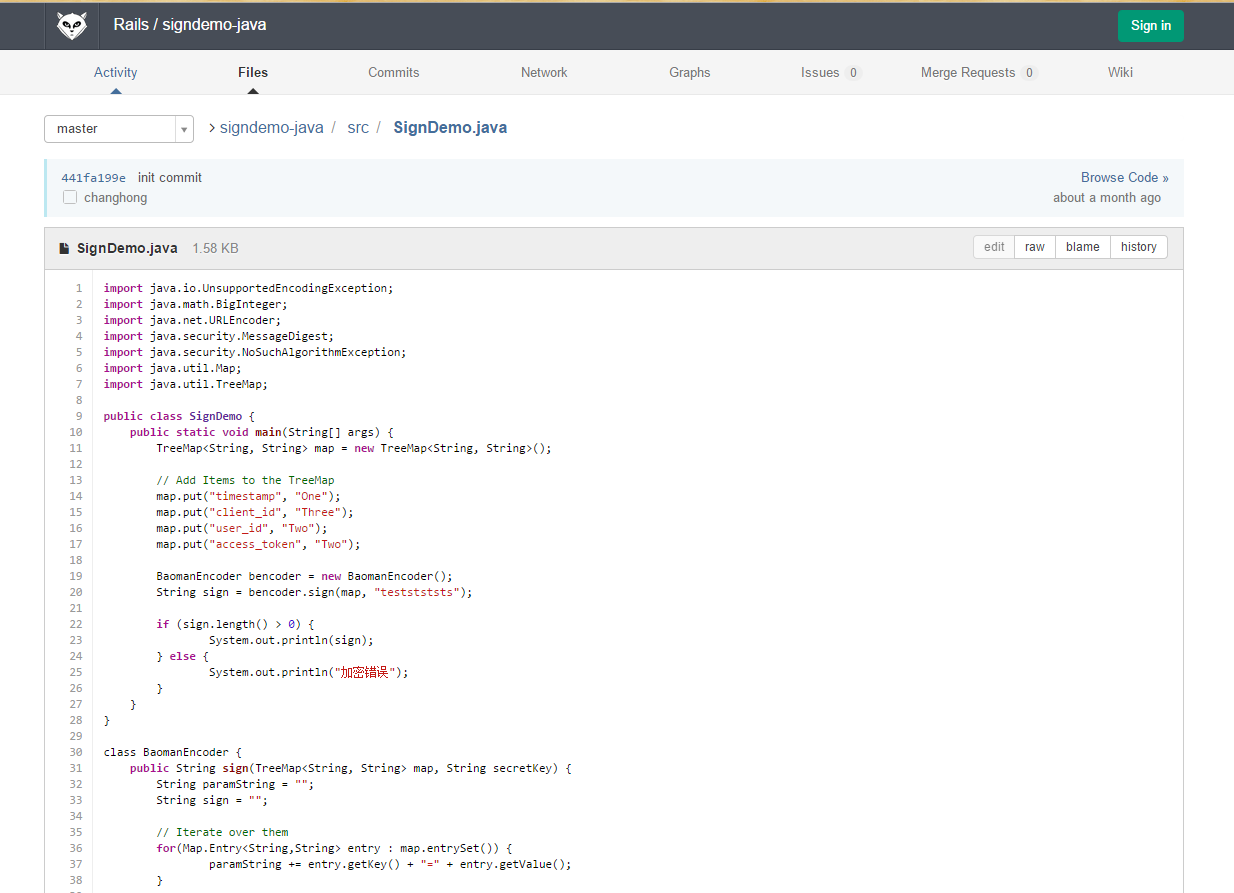Click the import java.math.BigInteger line
Image resolution: width=1234 pixels, height=893 pixels.
[x=195, y=304]
